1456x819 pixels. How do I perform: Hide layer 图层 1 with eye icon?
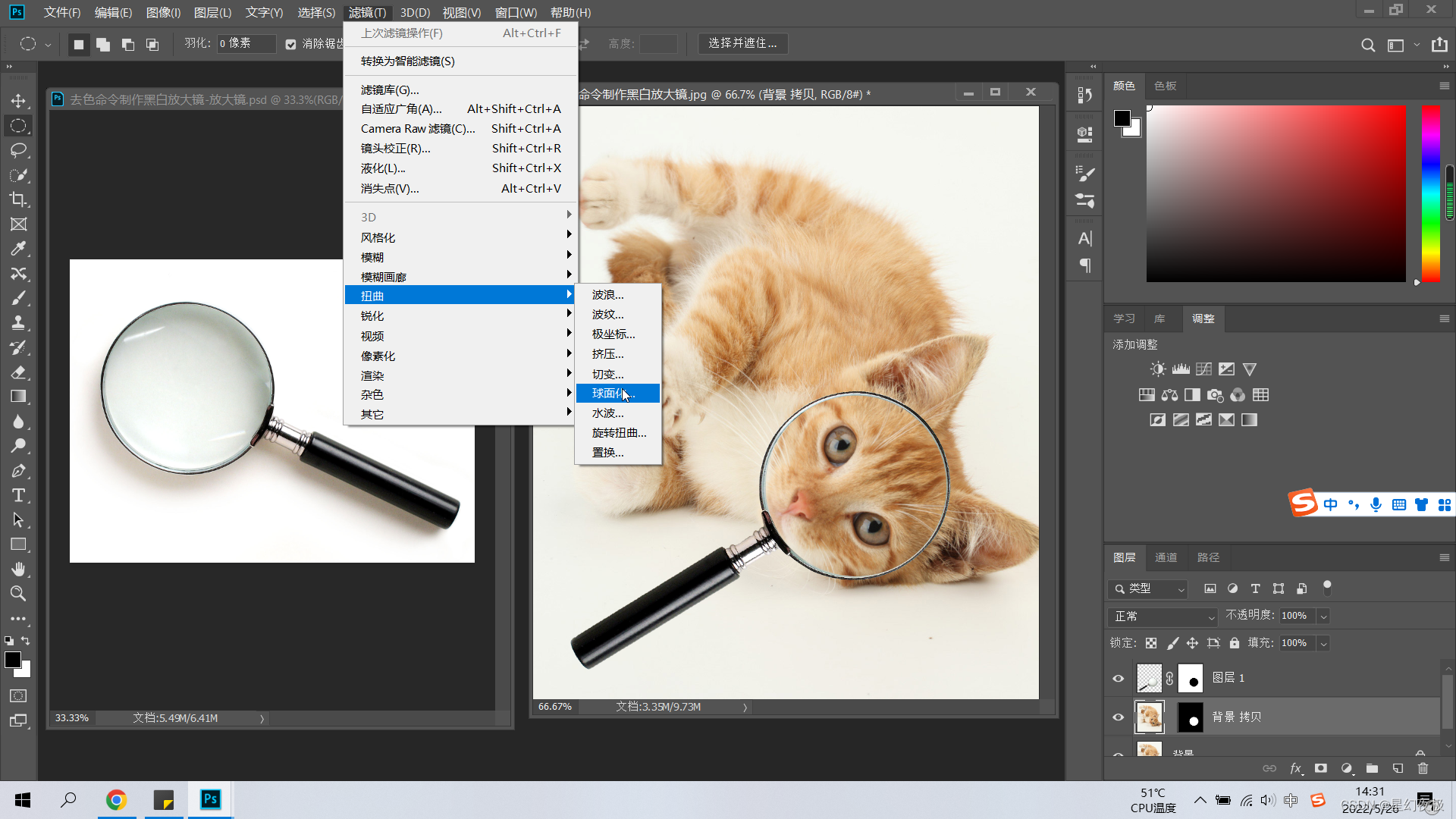click(x=1118, y=678)
